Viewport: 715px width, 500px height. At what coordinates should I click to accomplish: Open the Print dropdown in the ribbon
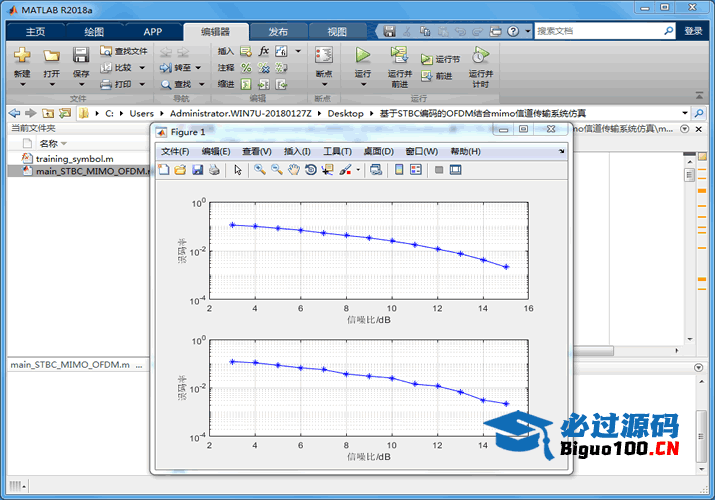click(x=141, y=84)
